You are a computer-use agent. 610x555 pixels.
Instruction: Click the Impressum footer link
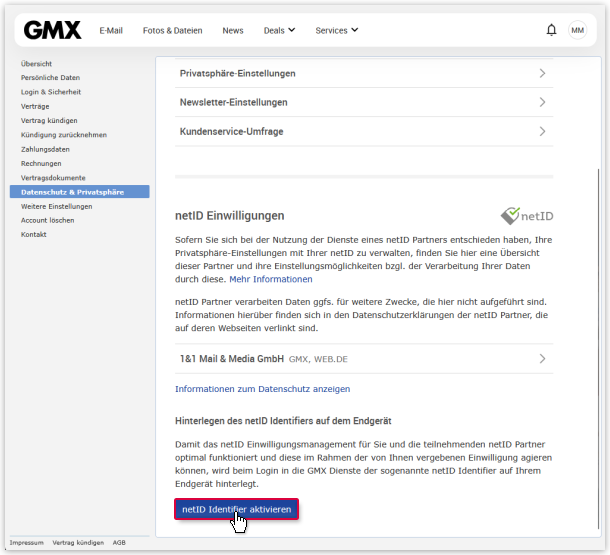pos(27,542)
